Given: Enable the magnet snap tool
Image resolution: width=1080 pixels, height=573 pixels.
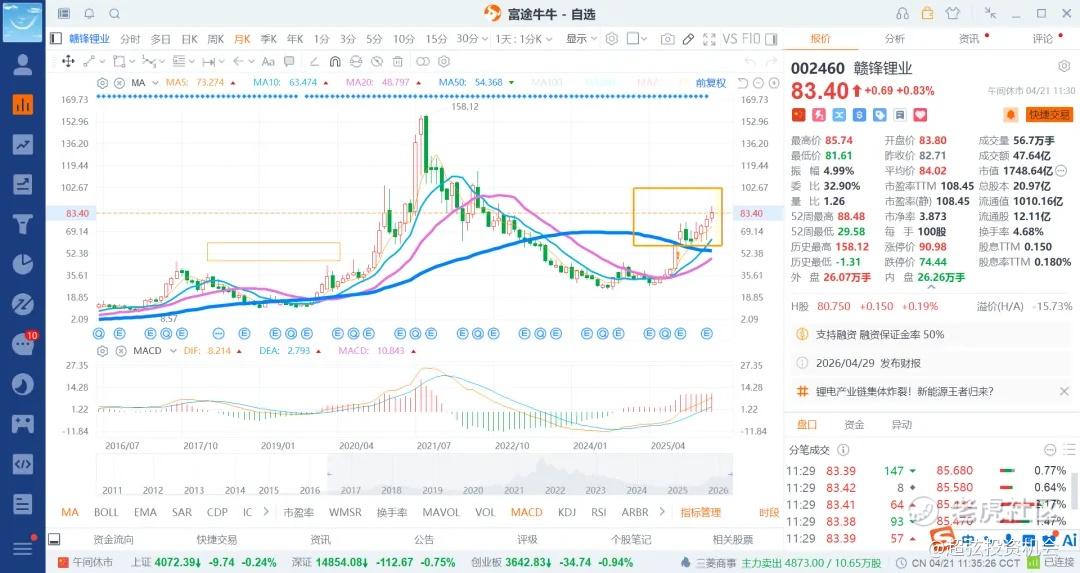Looking at the screenshot, I should pos(335,61).
